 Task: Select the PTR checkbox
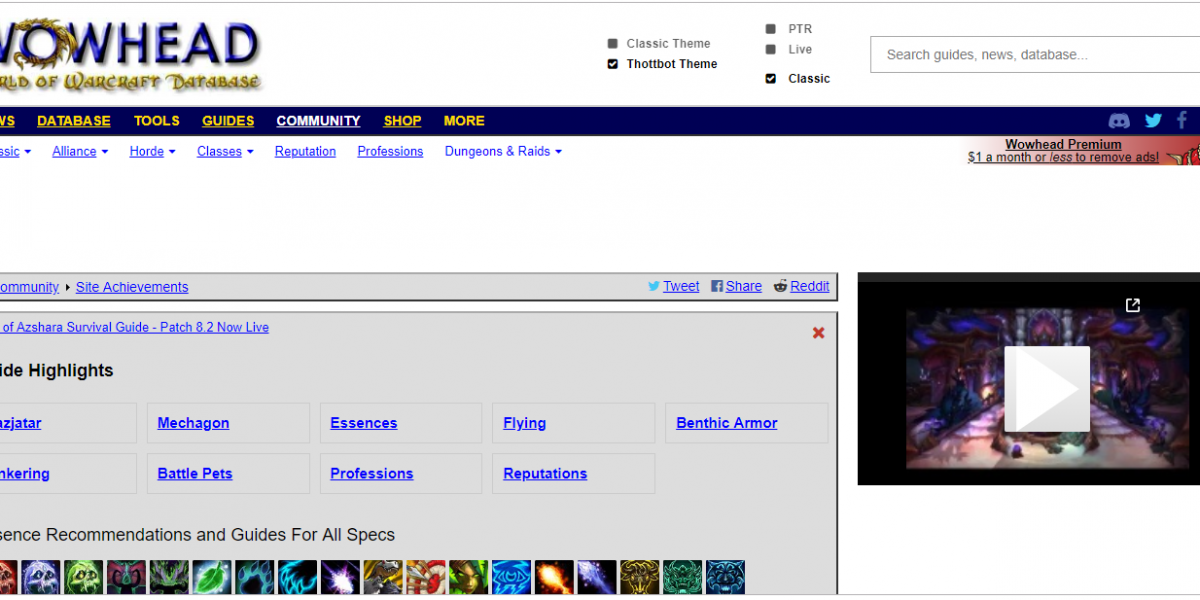click(770, 29)
